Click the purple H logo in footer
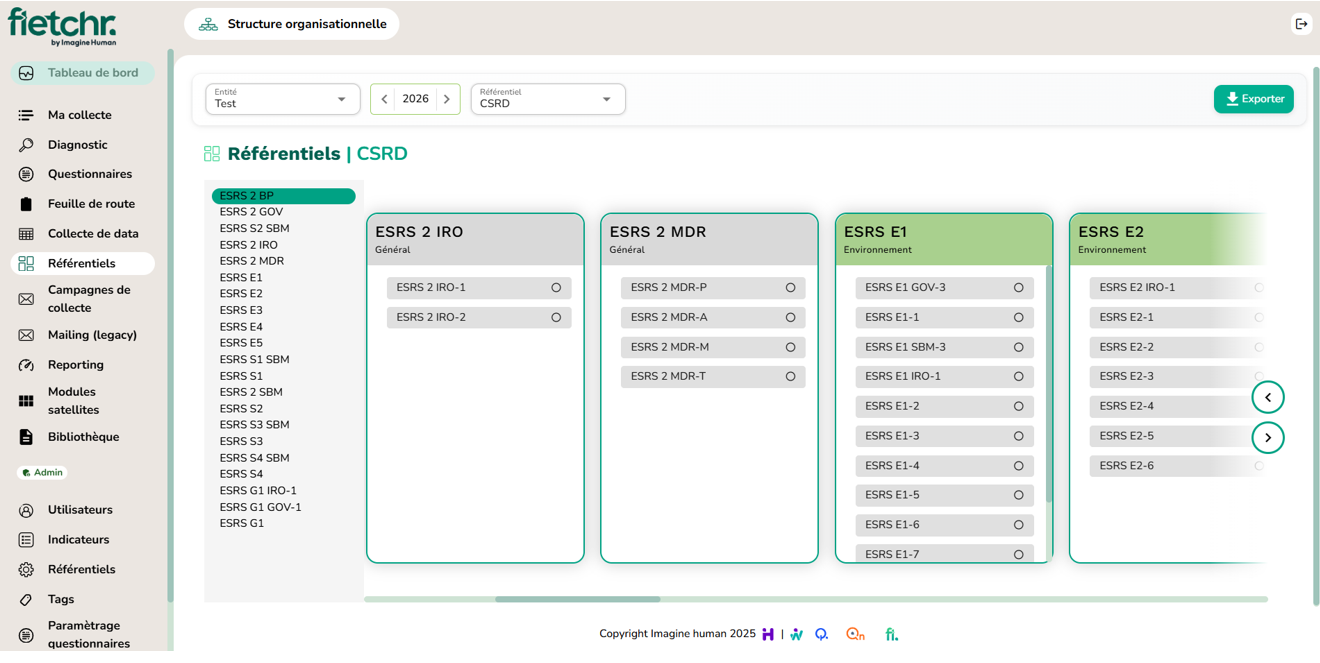Image resolution: width=1320 pixels, height=663 pixels. coord(768,634)
